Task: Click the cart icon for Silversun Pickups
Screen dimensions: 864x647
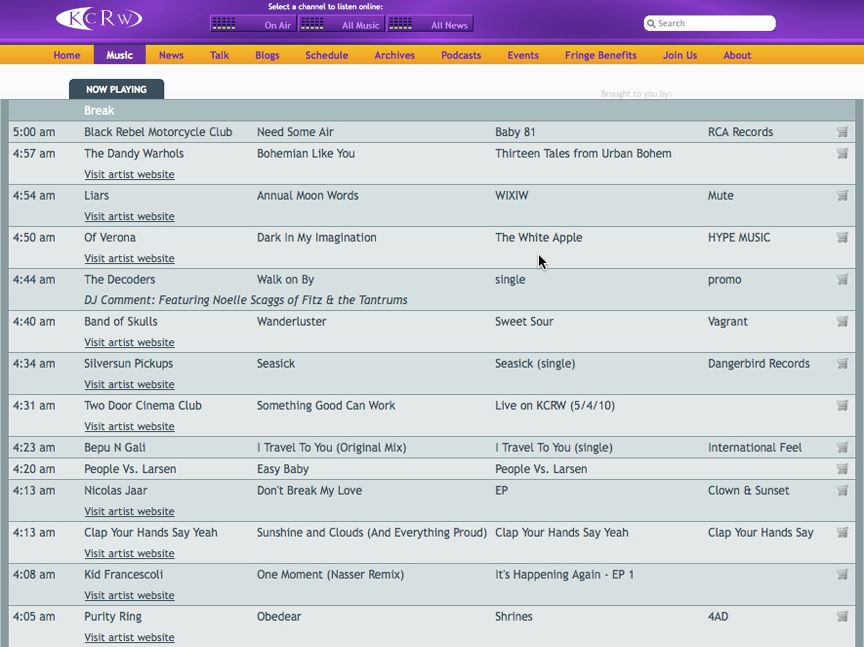Action: (842, 364)
